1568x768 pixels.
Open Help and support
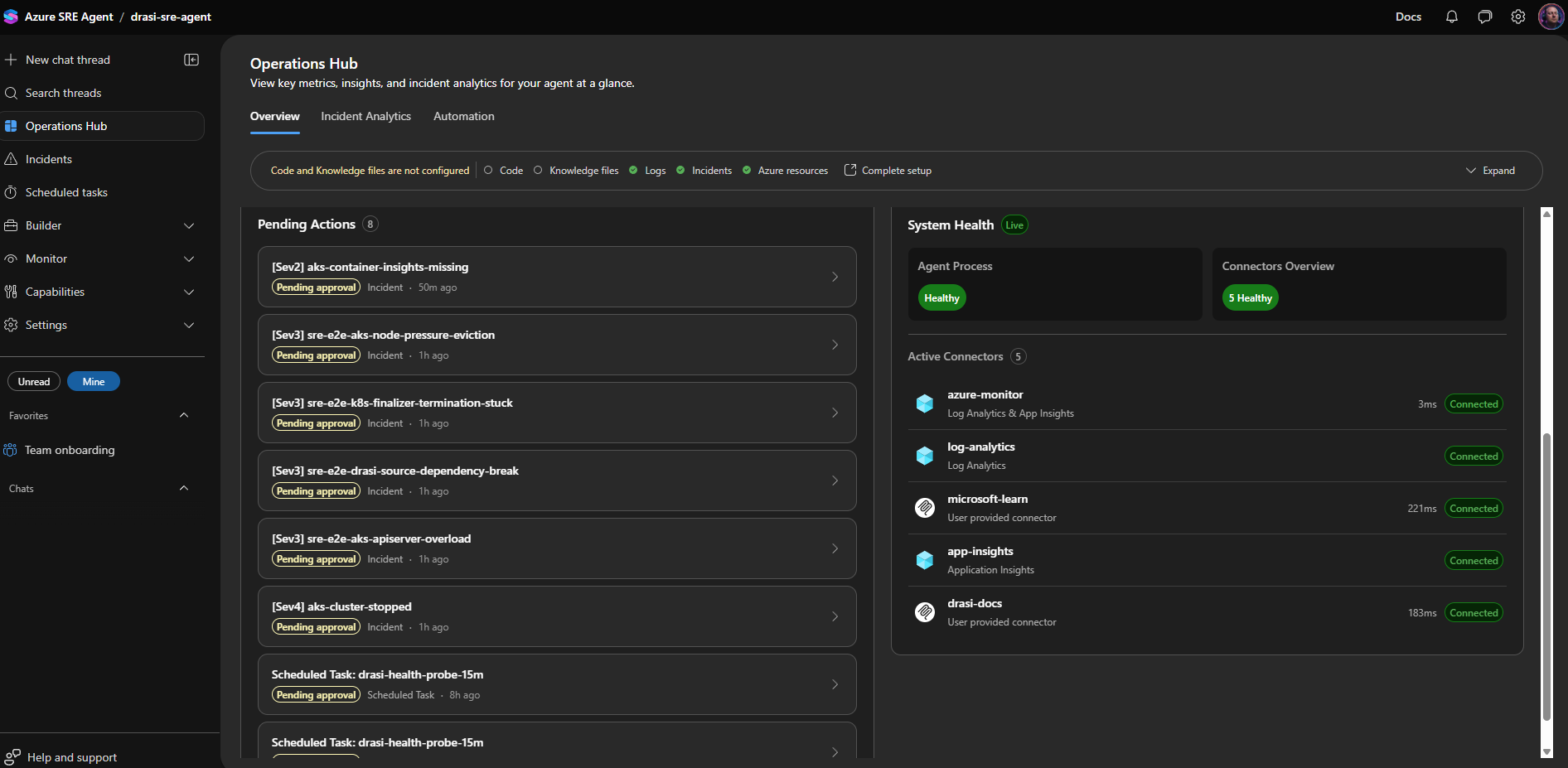72,757
